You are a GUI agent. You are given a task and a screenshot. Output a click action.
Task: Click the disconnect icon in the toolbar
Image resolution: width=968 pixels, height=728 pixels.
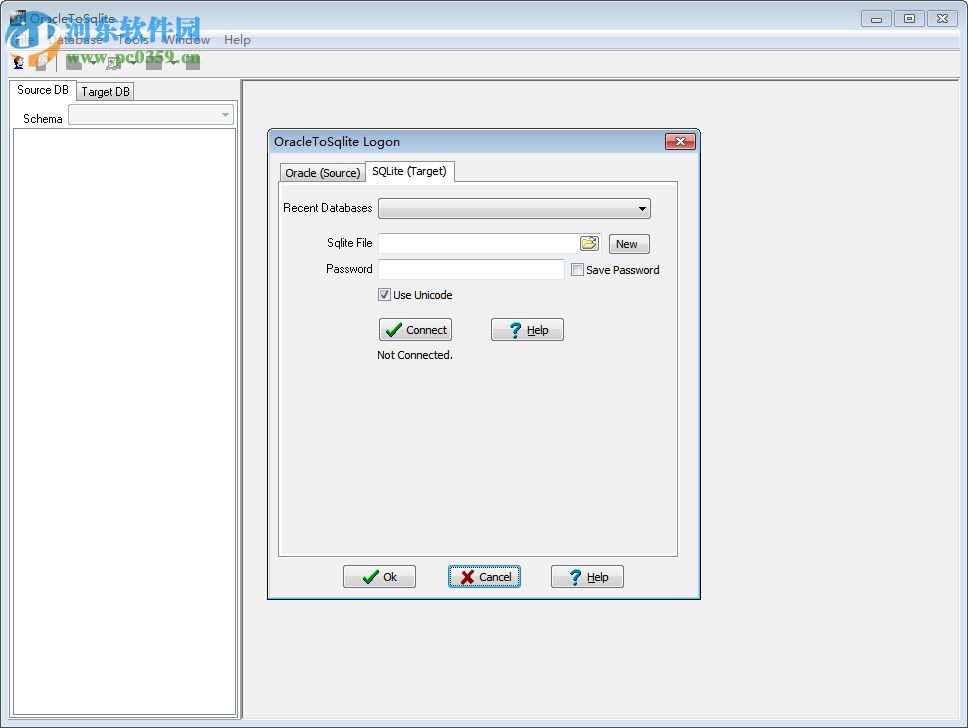coord(41,62)
